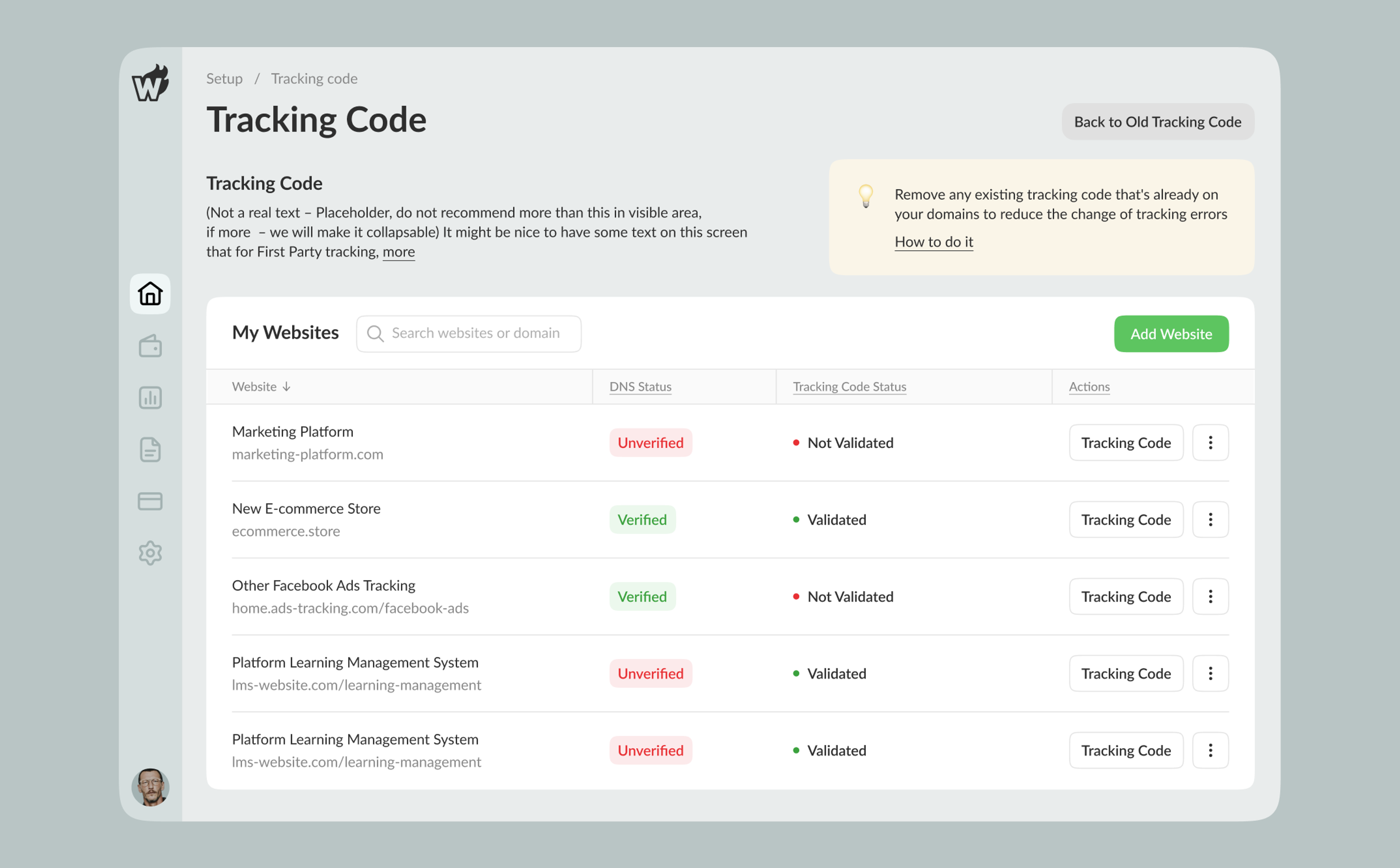Screen dimensions: 1400x868
Task: Open Tracking Code for Other Facebook Ads Tracking
Action: 1126,596
